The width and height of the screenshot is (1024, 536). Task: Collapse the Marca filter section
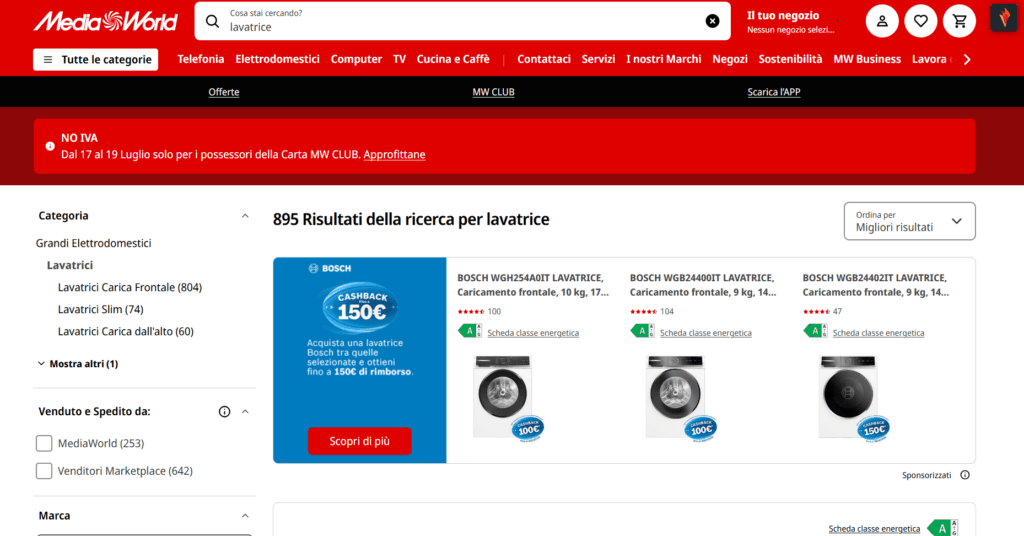click(x=245, y=516)
